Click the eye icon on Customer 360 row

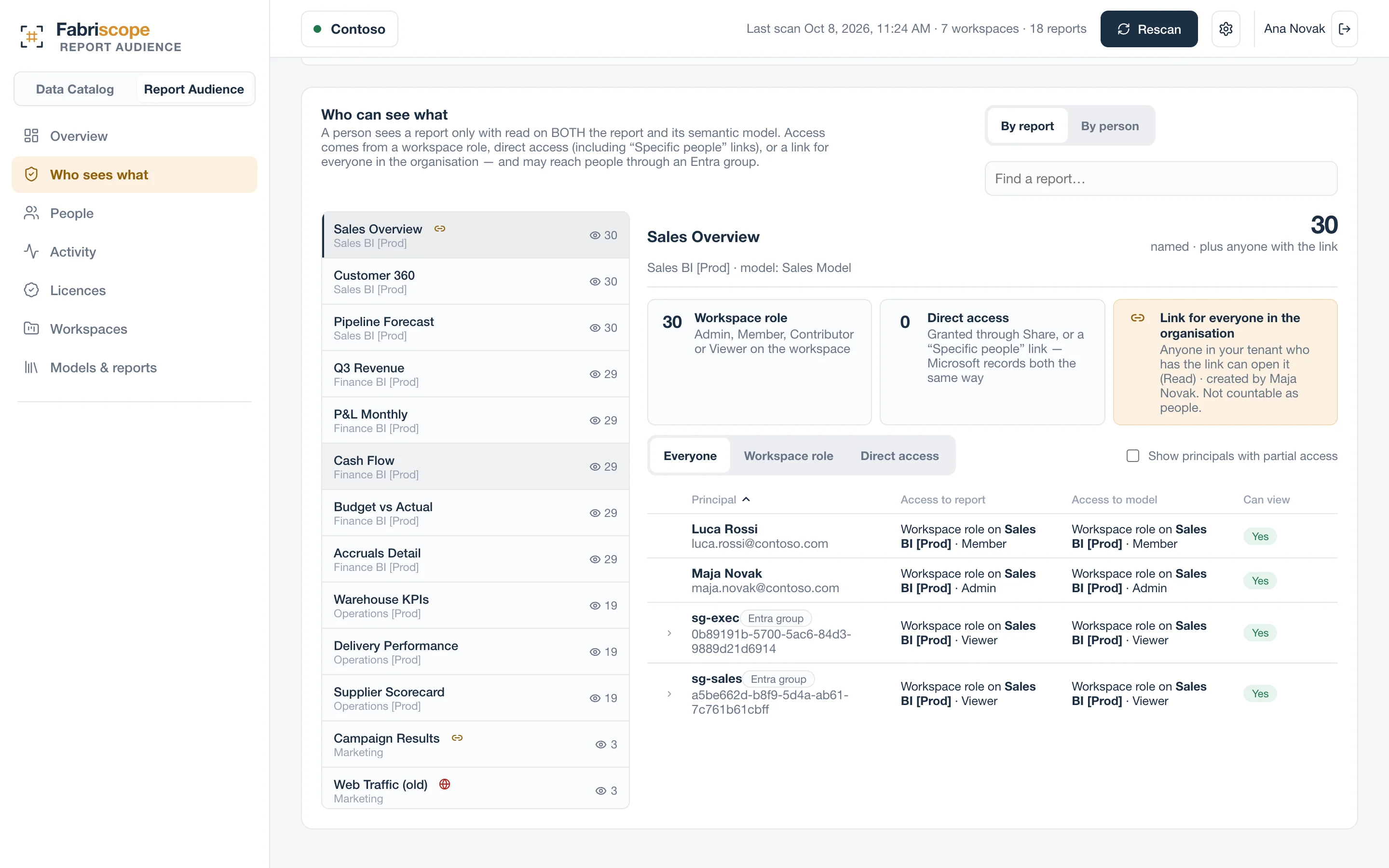(595, 282)
